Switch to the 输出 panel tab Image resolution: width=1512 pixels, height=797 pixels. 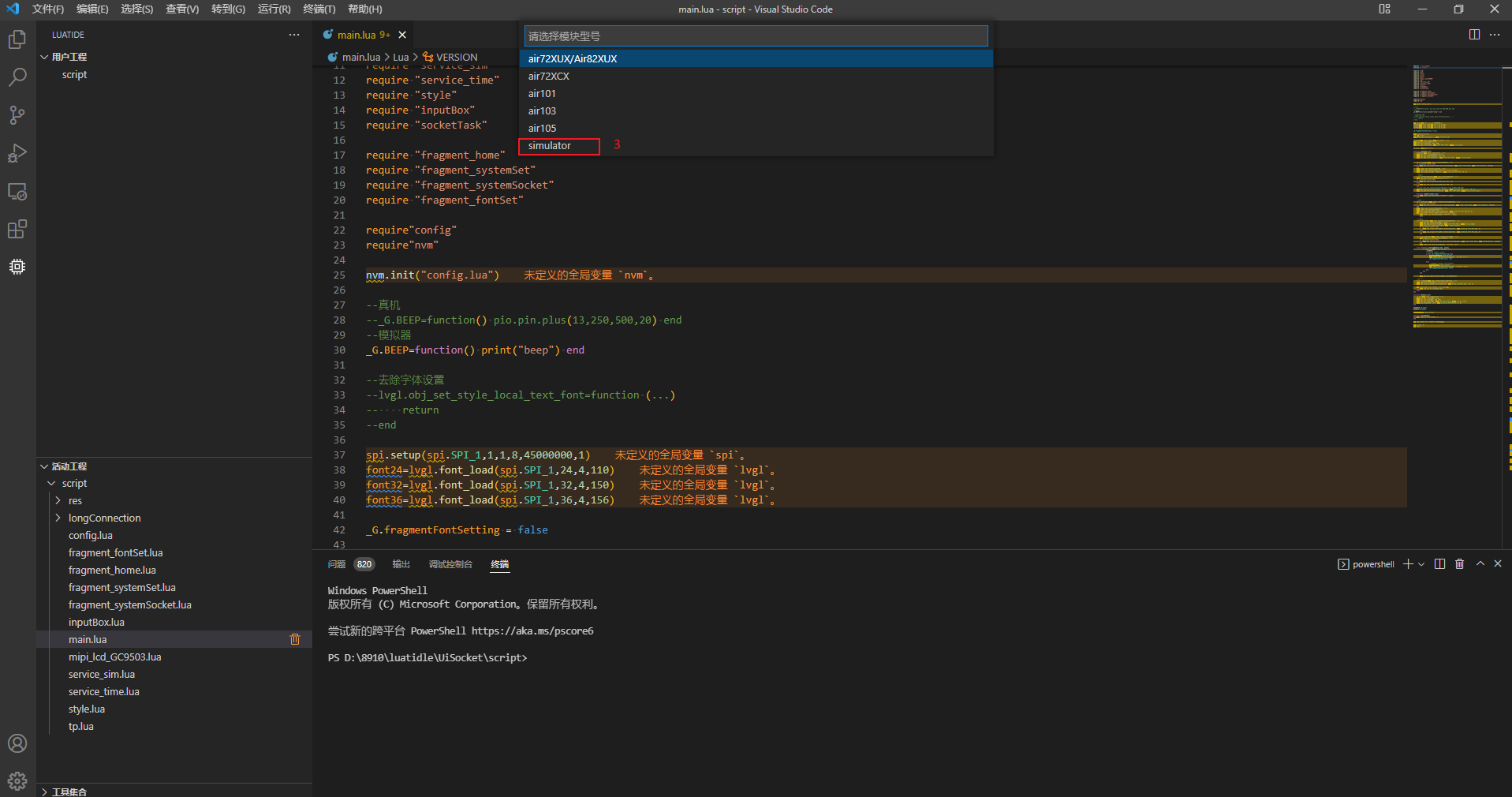pyautogui.click(x=401, y=564)
